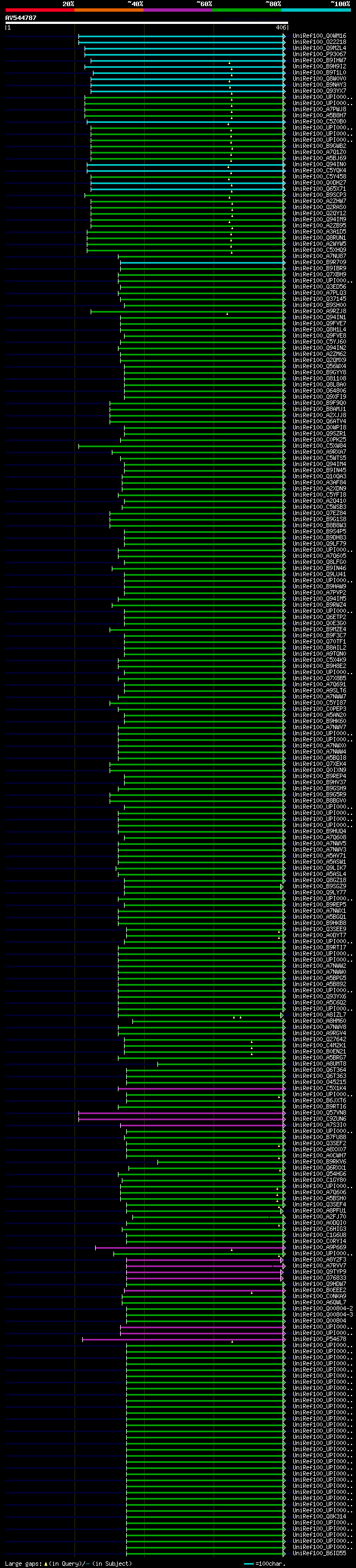This screenshot has width=356, height=1568.
Task: Click label UniRef100_Q94IM9
Action: tap(319, 219)
